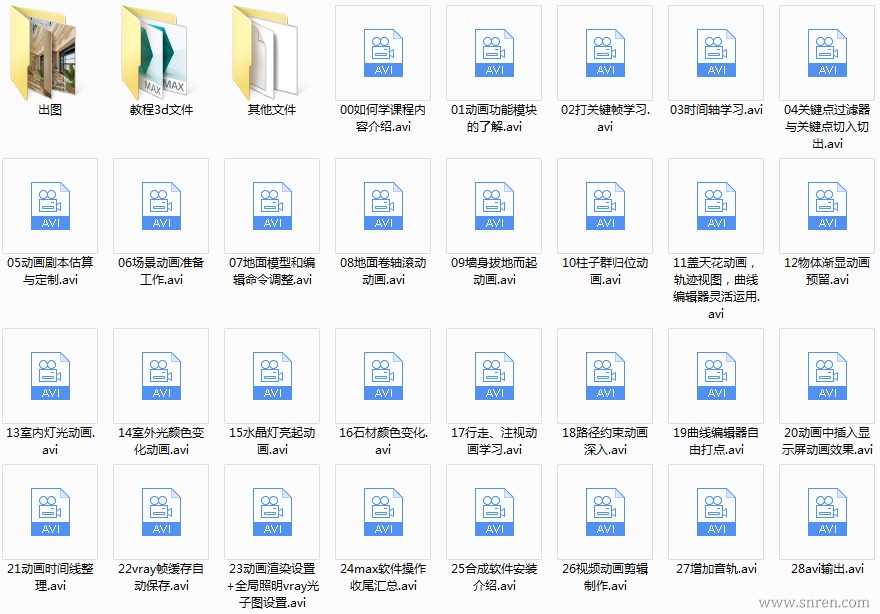Select the 07地面模型和编辑命令调整.avi icon
Screen dimensions: 880x614
click(272, 205)
